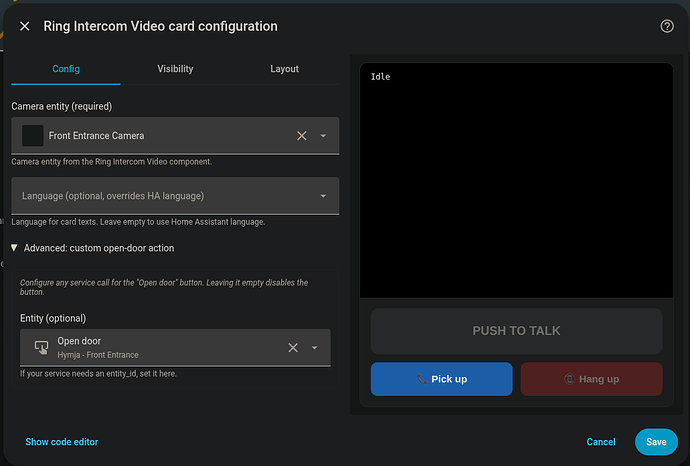Open the Layout tab
Image resolution: width=690 pixels, height=466 pixels.
coord(284,69)
